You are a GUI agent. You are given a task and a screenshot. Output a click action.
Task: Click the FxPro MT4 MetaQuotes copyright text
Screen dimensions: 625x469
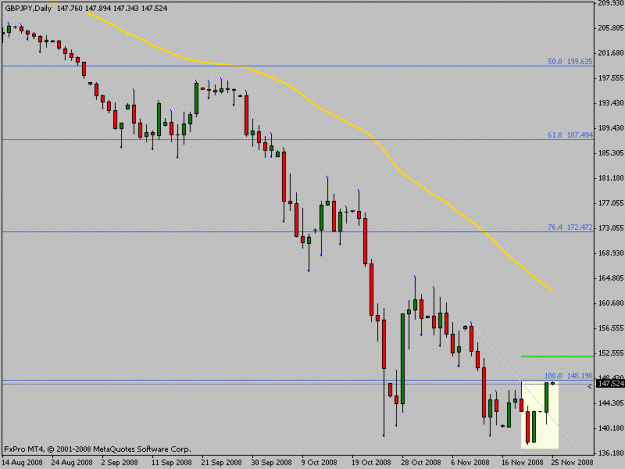[98, 449]
